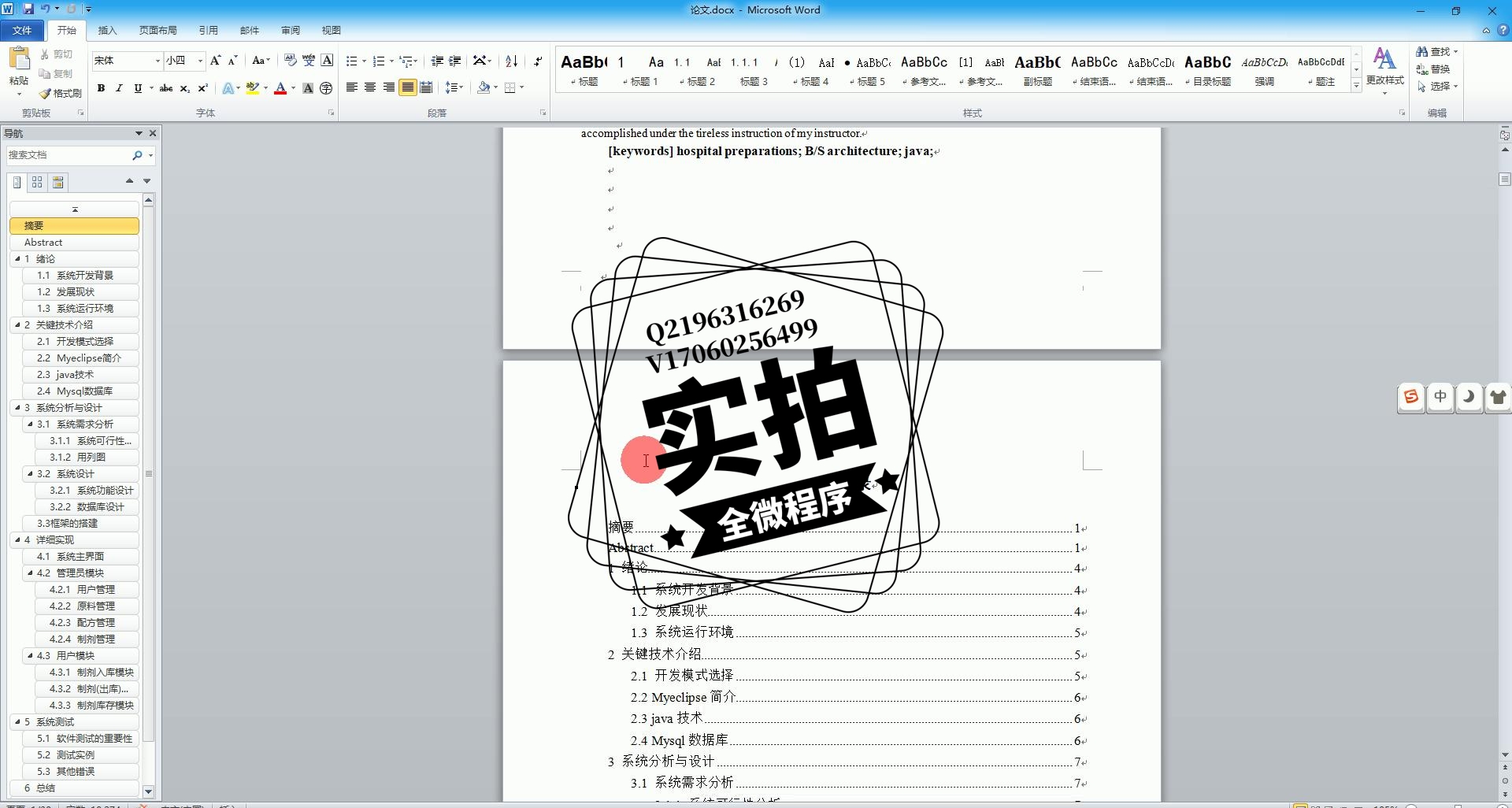
Task: Click the numbered list icon
Action: (x=379, y=61)
